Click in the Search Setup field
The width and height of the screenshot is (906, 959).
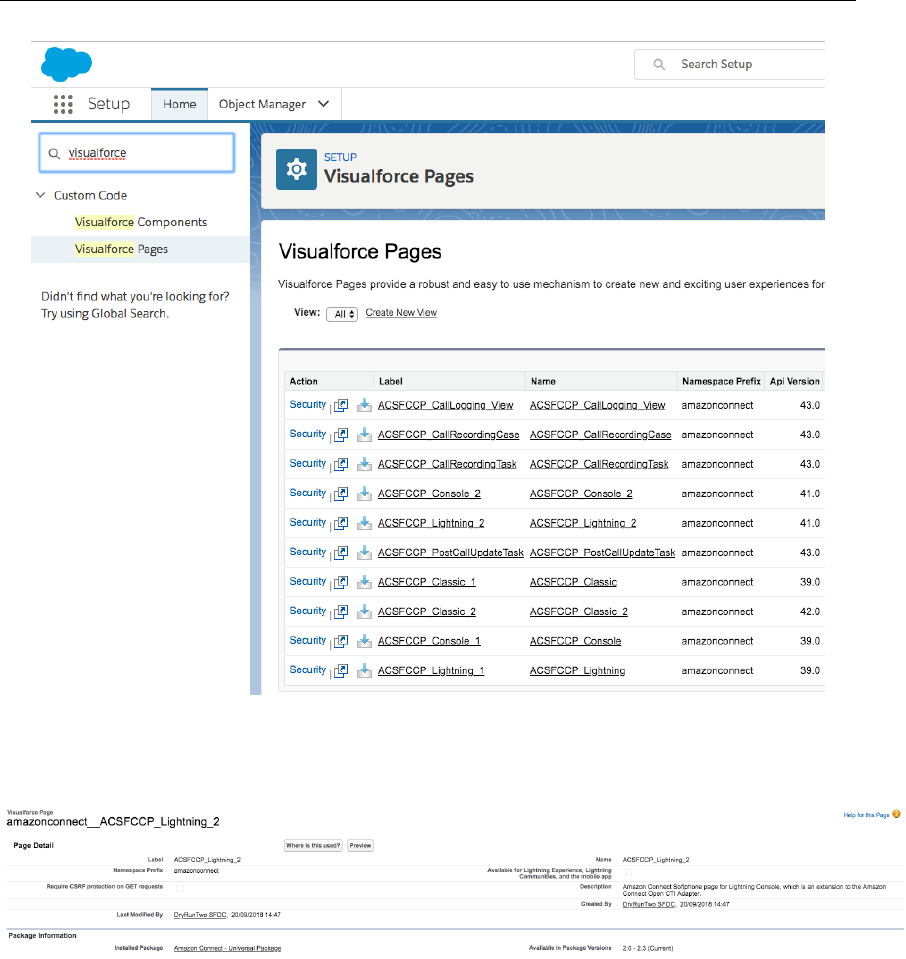(x=730, y=64)
